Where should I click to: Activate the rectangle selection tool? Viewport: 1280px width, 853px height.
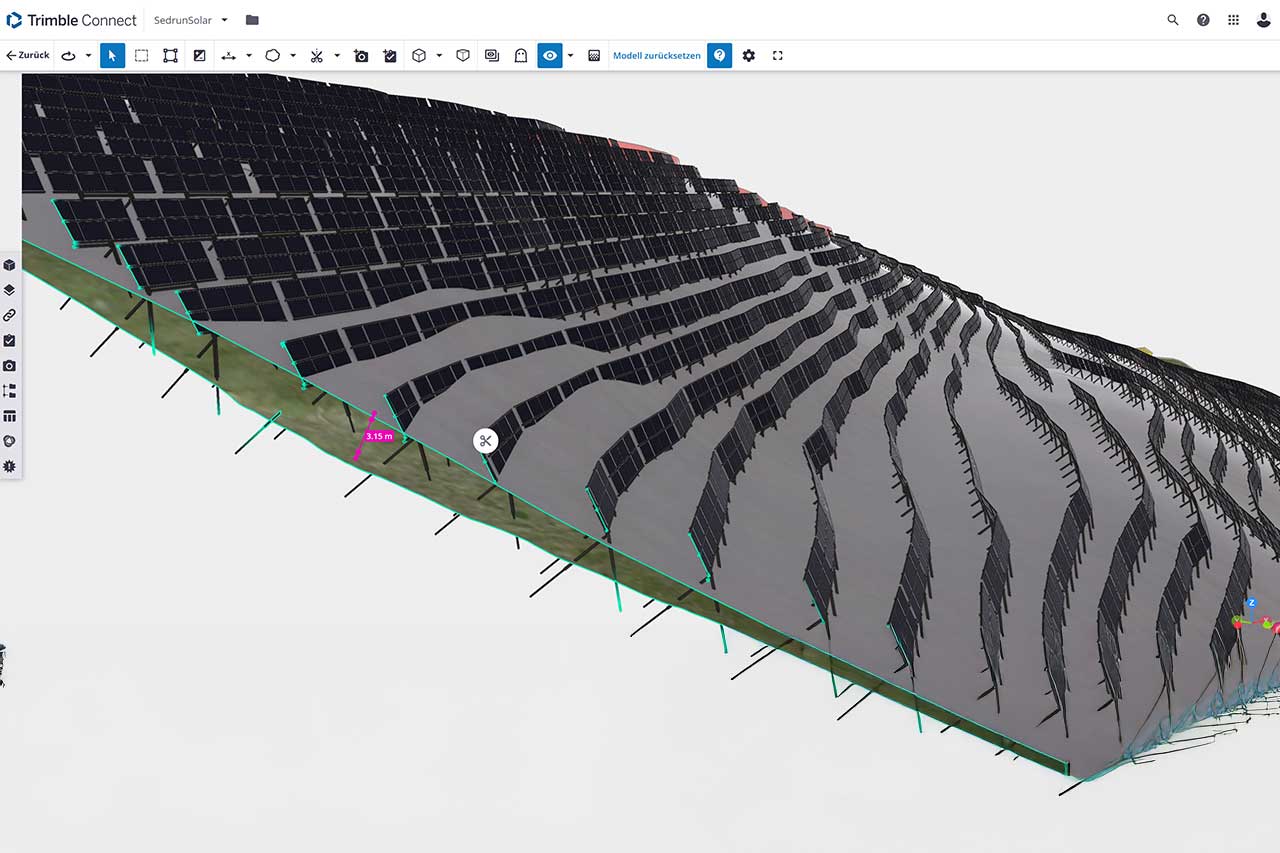pos(141,56)
